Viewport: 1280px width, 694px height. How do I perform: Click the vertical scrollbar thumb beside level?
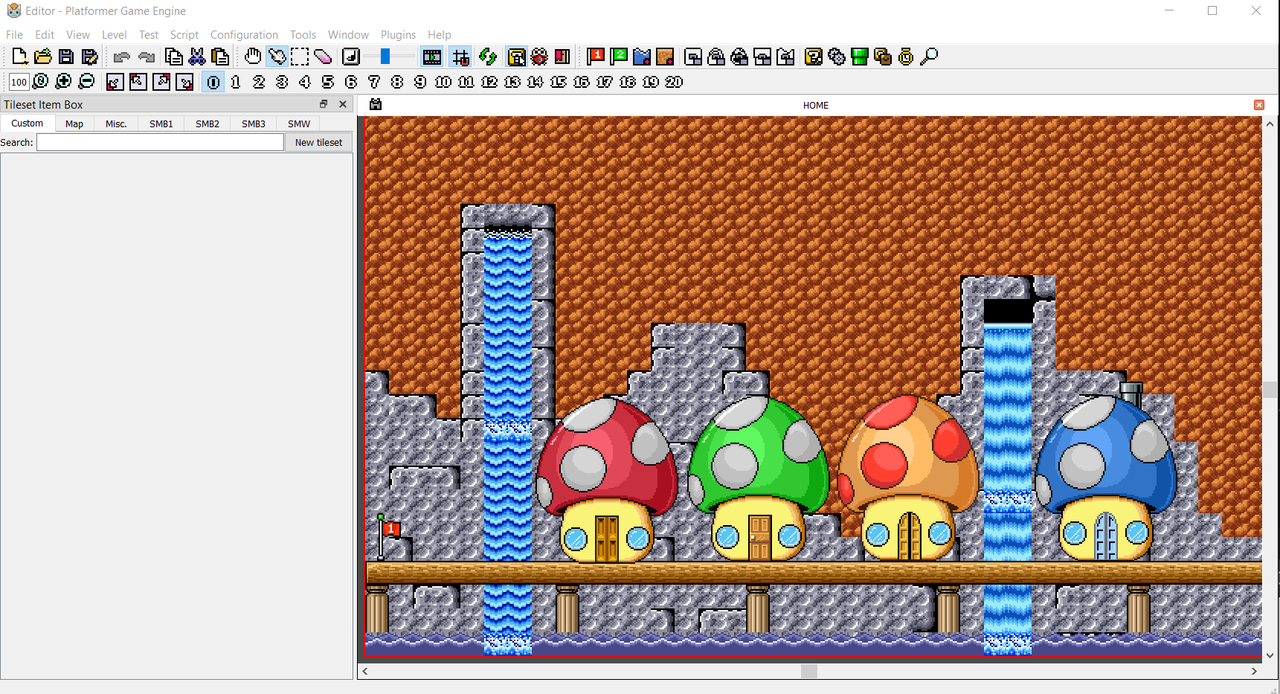[1270, 389]
